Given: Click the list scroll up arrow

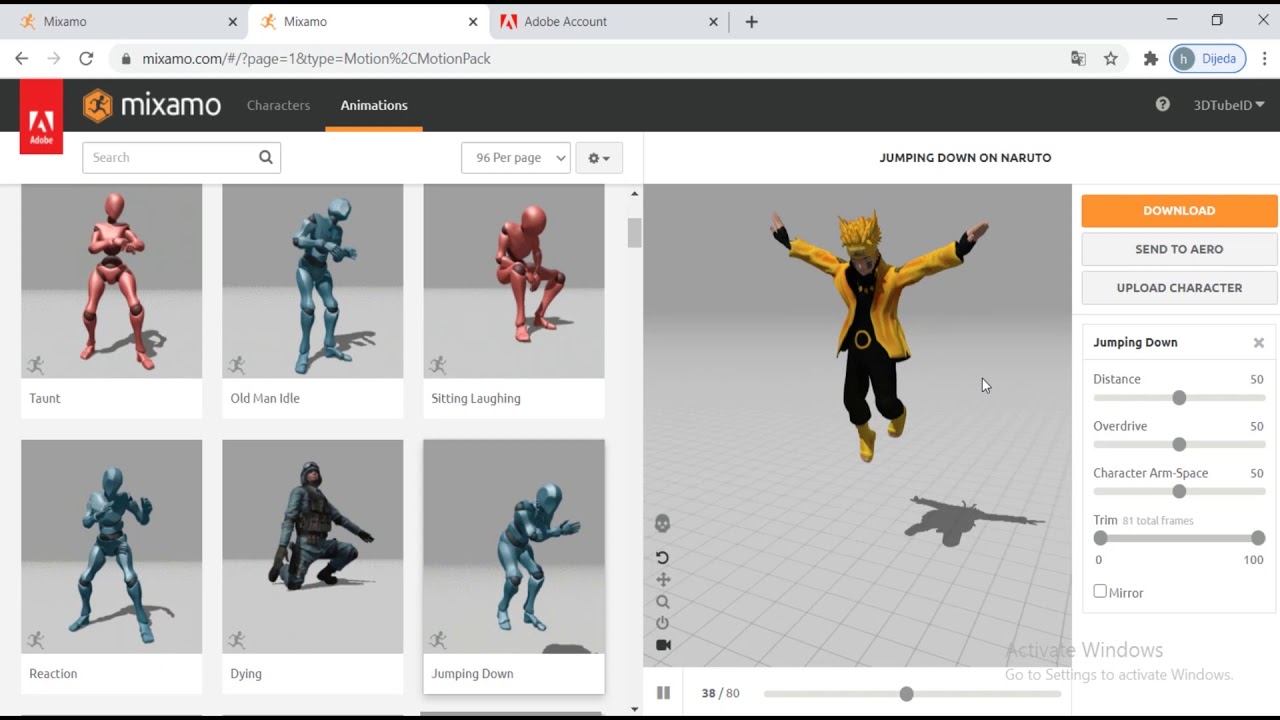Looking at the screenshot, I should 634,193.
